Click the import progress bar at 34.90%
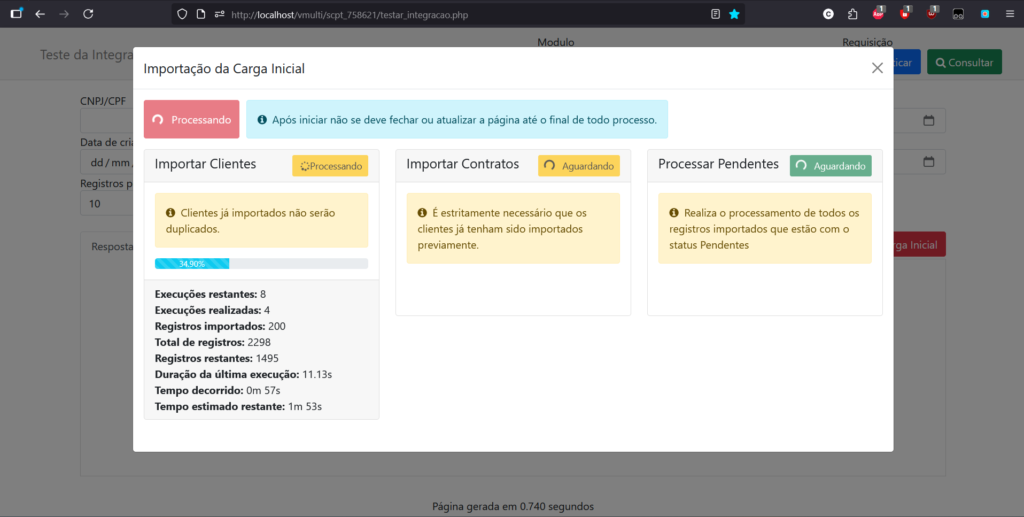 tap(261, 264)
